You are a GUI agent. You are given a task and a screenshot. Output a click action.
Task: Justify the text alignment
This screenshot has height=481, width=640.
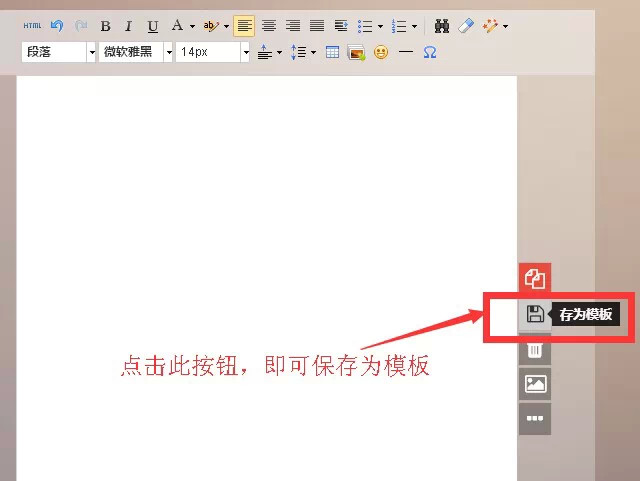(317, 26)
